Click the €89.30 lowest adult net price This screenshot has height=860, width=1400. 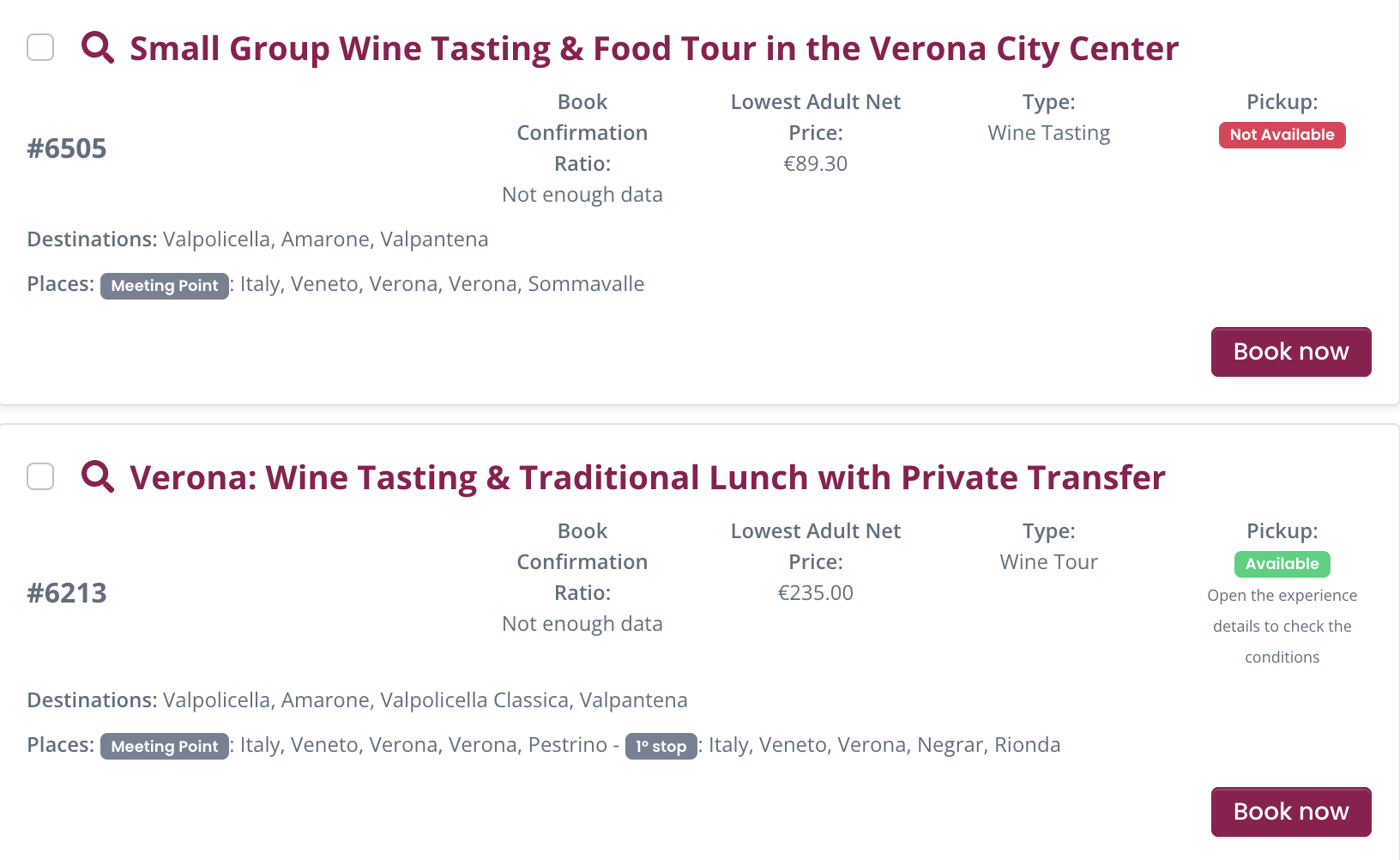click(815, 164)
